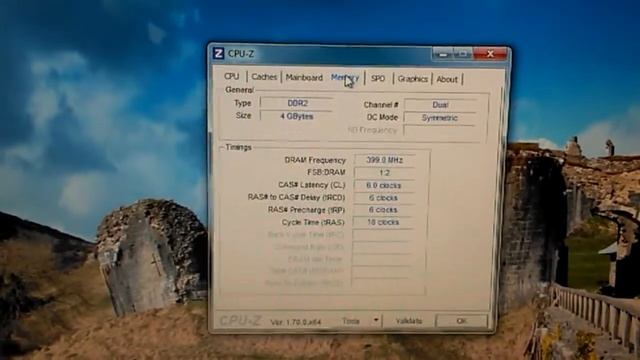640x360 pixels.
Task: Open the Tools dropdown arrow
Action: 376,320
